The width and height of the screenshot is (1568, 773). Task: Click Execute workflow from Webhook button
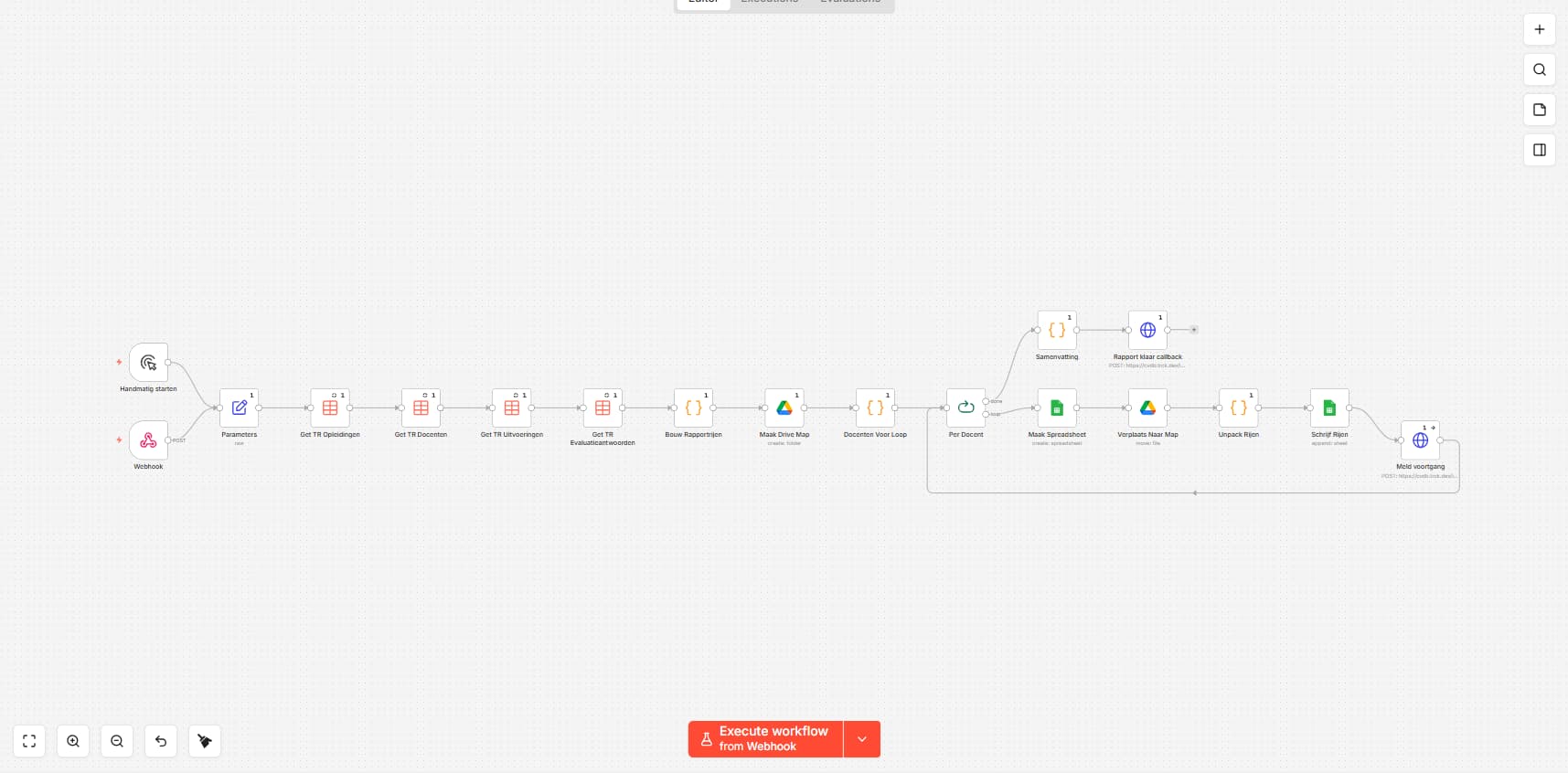point(765,739)
